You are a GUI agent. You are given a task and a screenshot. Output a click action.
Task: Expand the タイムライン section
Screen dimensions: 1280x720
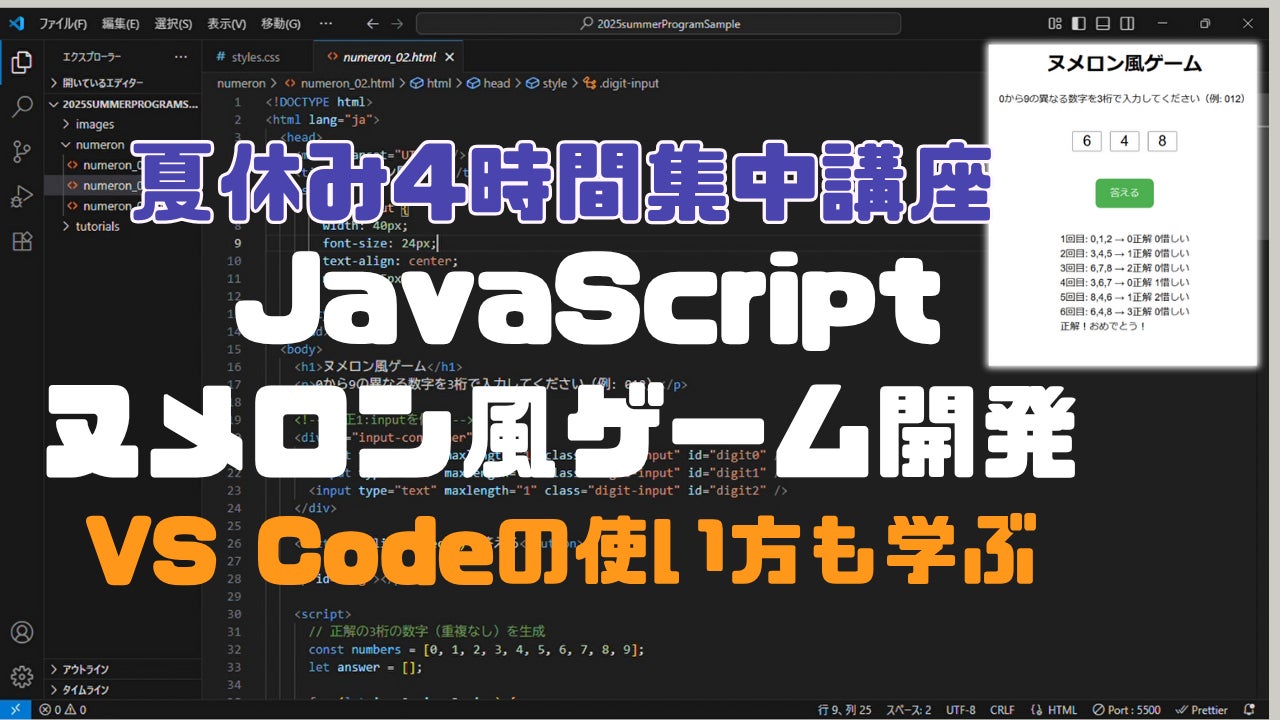pos(122,689)
